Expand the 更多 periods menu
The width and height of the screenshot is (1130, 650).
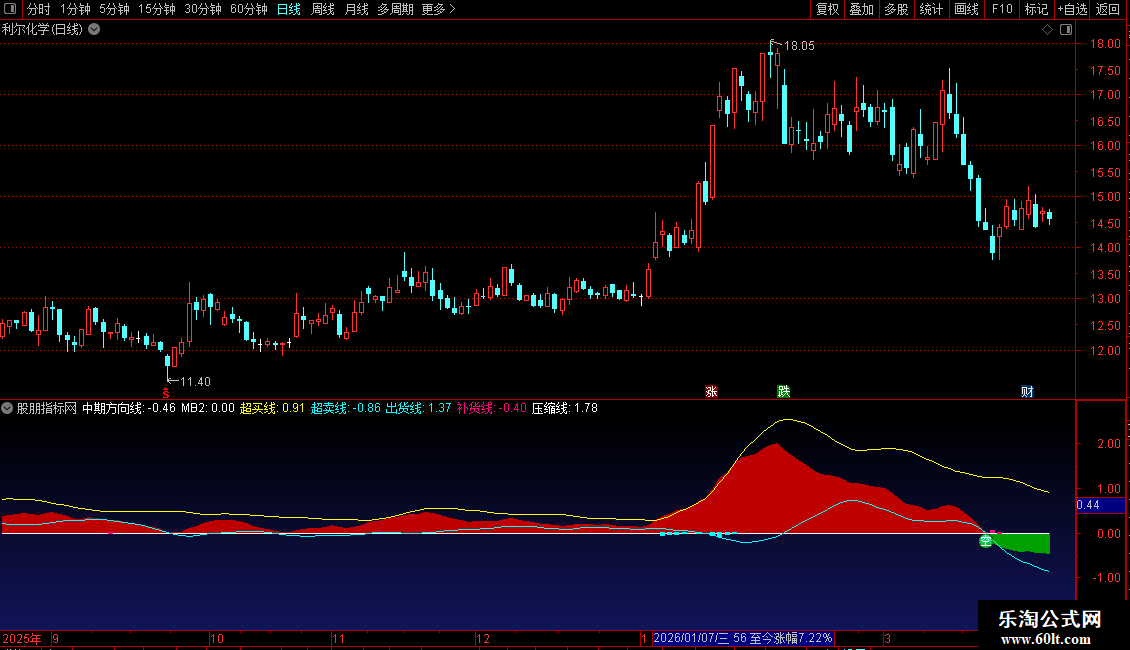point(438,9)
